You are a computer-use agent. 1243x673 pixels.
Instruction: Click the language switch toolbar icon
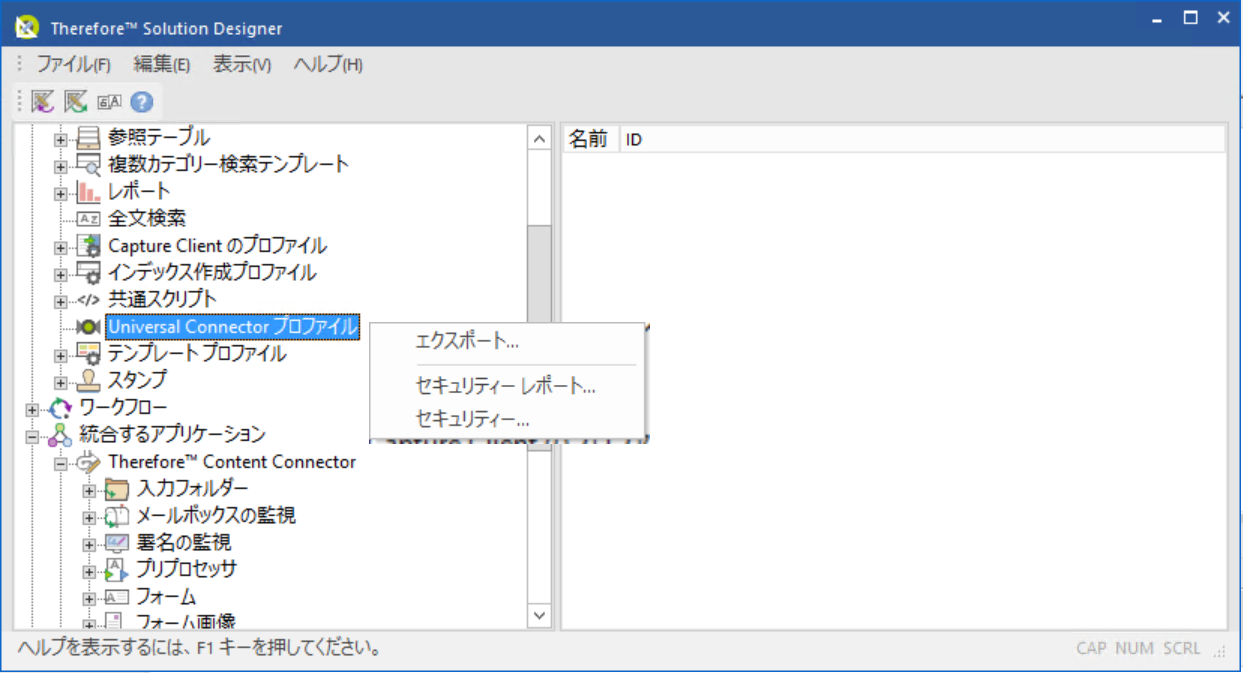[109, 102]
